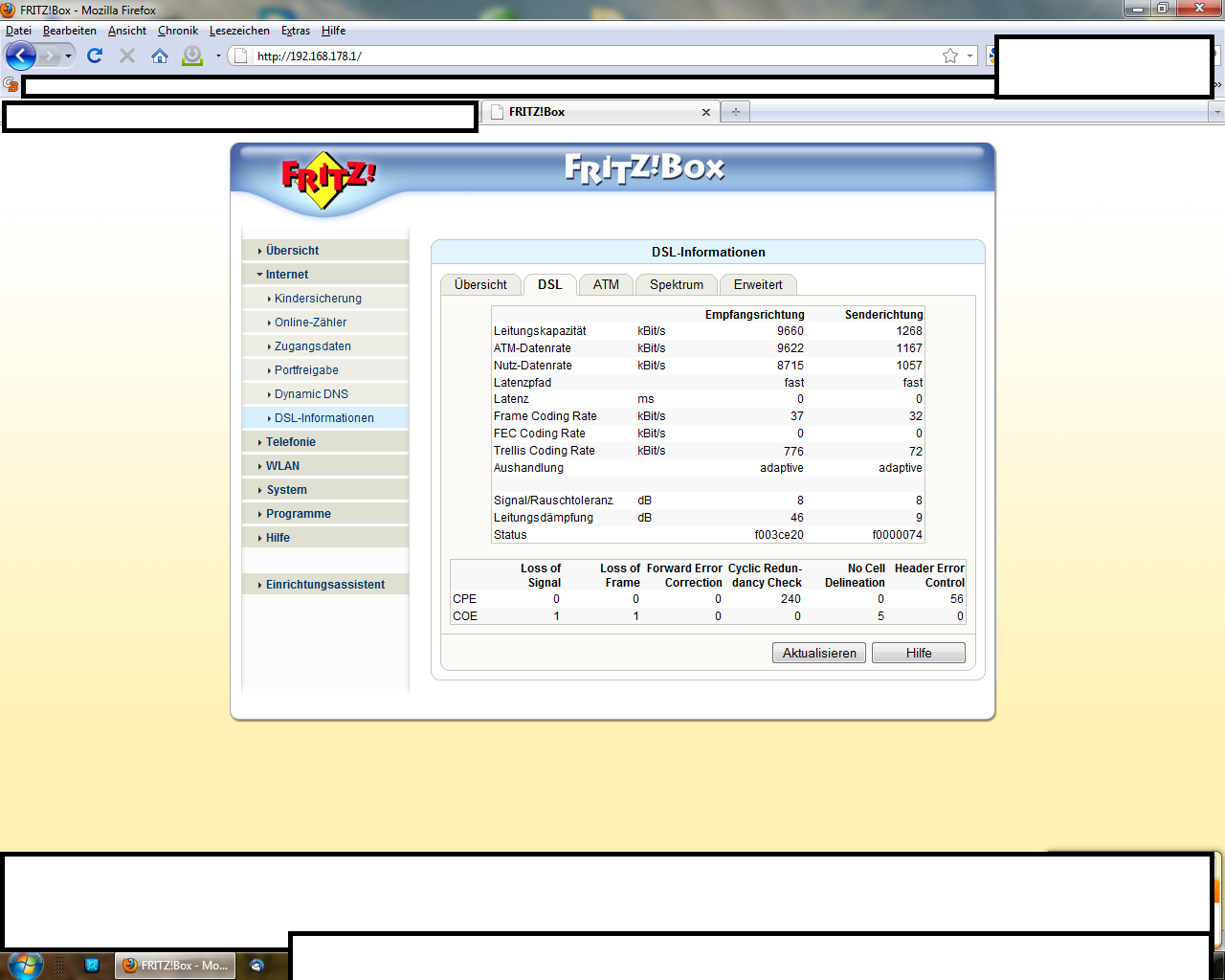Click the stop loading X icon

[126, 56]
